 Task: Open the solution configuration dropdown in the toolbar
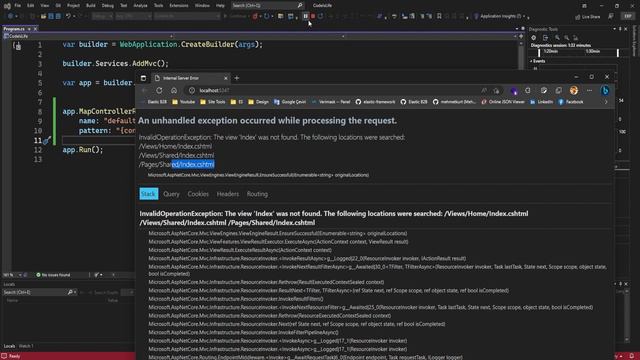point(102,16)
